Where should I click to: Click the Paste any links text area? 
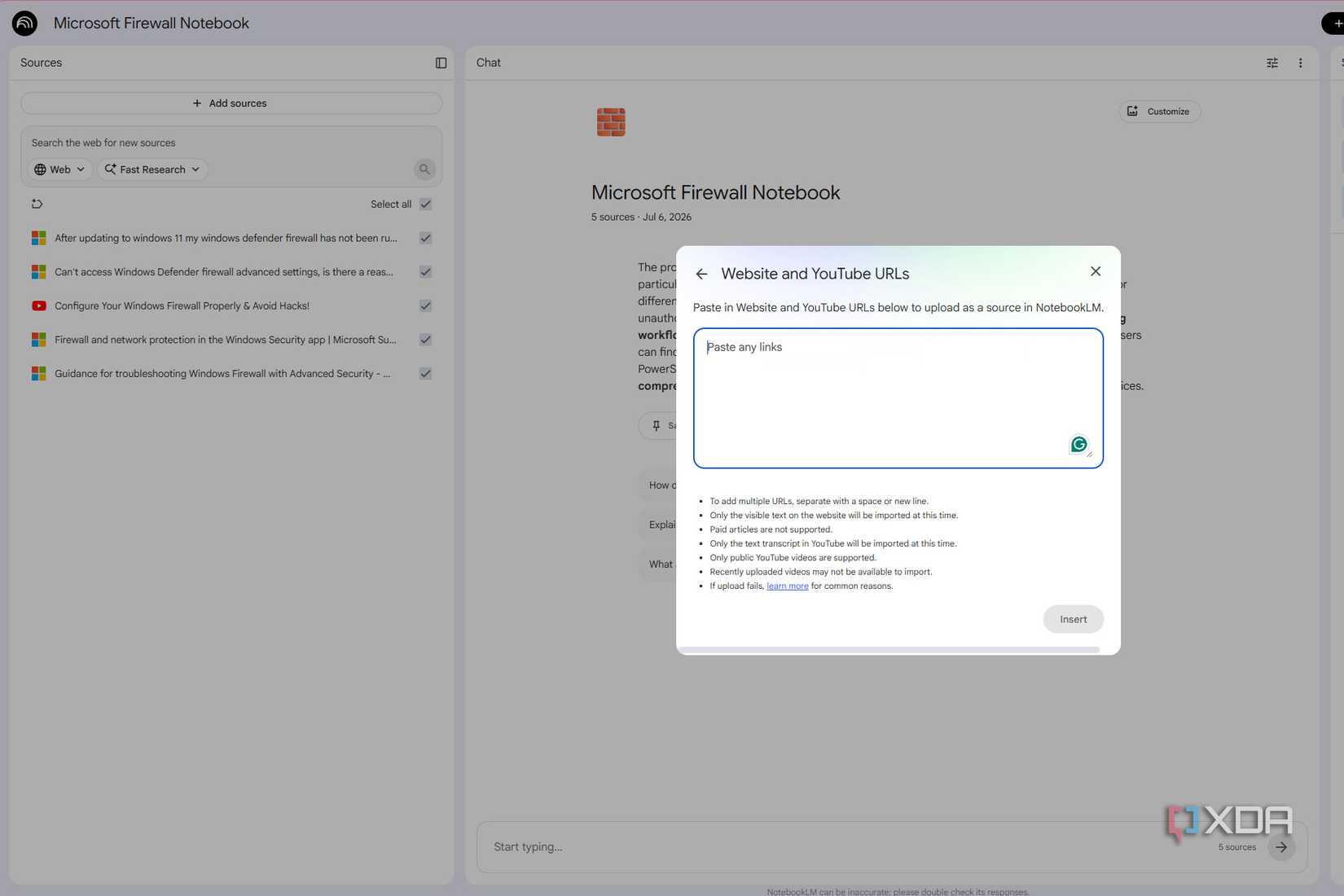click(x=898, y=398)
